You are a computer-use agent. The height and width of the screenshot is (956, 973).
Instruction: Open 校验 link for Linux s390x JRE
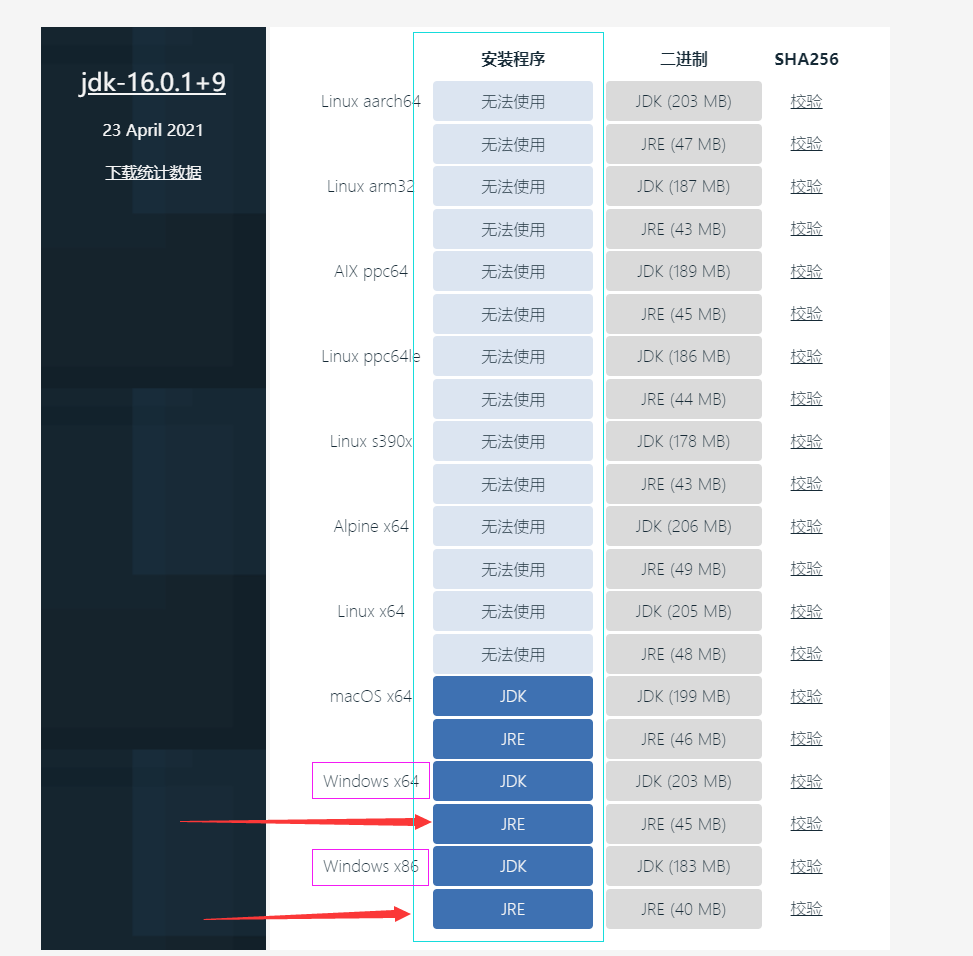coord(806,484)
